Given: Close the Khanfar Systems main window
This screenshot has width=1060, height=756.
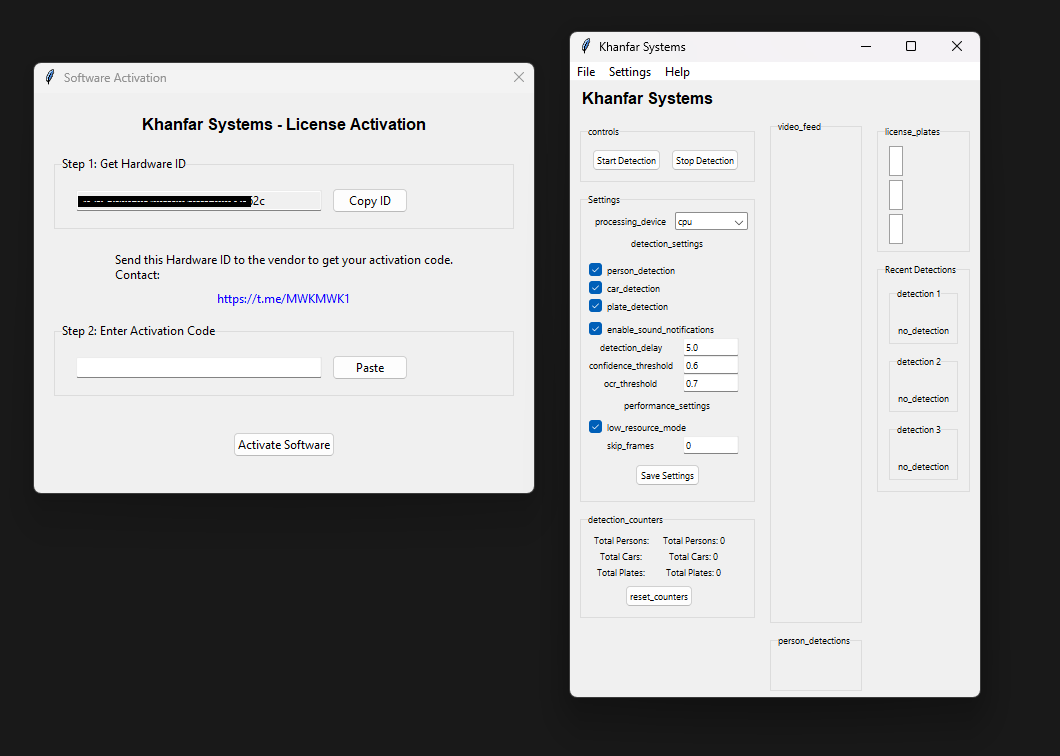Looking at the screenshot, I should click(x=957, y=46).
